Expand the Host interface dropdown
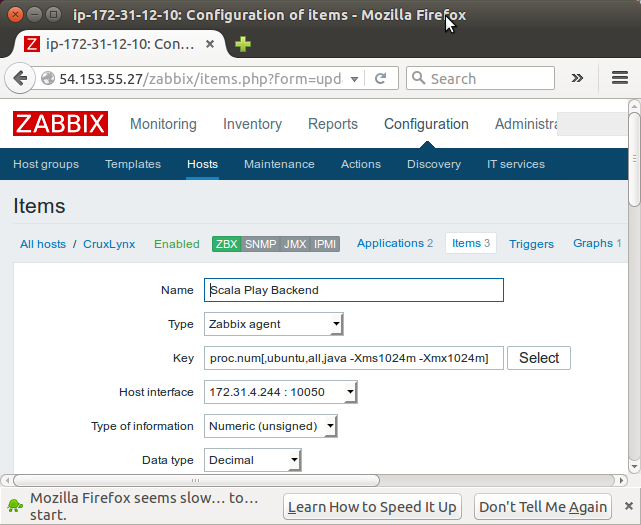This screenshot has width=641, height=525. point(280,392)
